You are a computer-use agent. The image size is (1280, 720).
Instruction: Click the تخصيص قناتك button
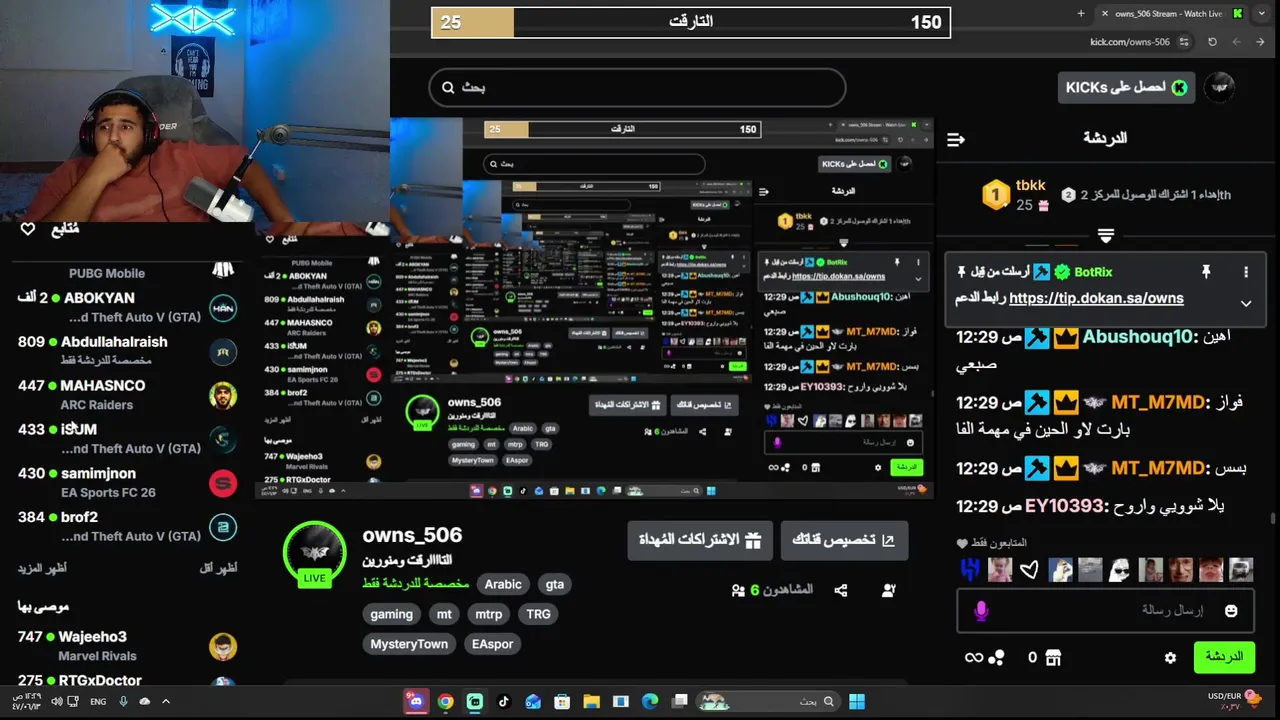pos(844,540)
